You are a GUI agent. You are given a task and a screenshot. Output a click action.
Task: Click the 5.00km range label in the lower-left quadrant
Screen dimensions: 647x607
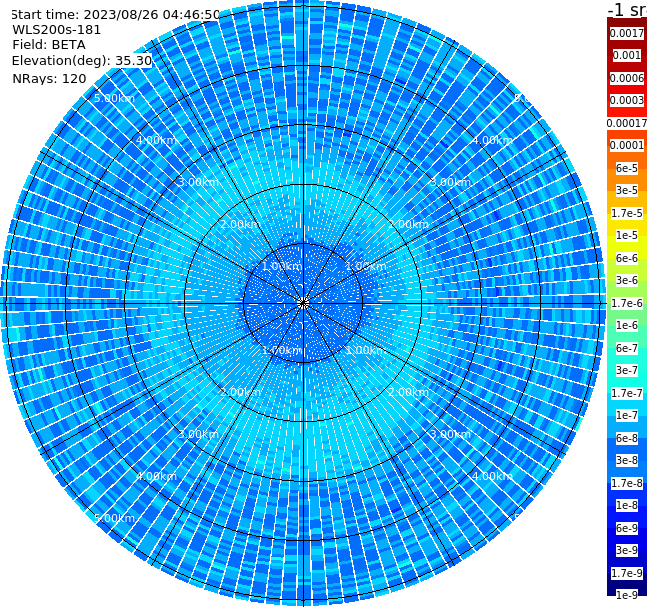point(114,518)
